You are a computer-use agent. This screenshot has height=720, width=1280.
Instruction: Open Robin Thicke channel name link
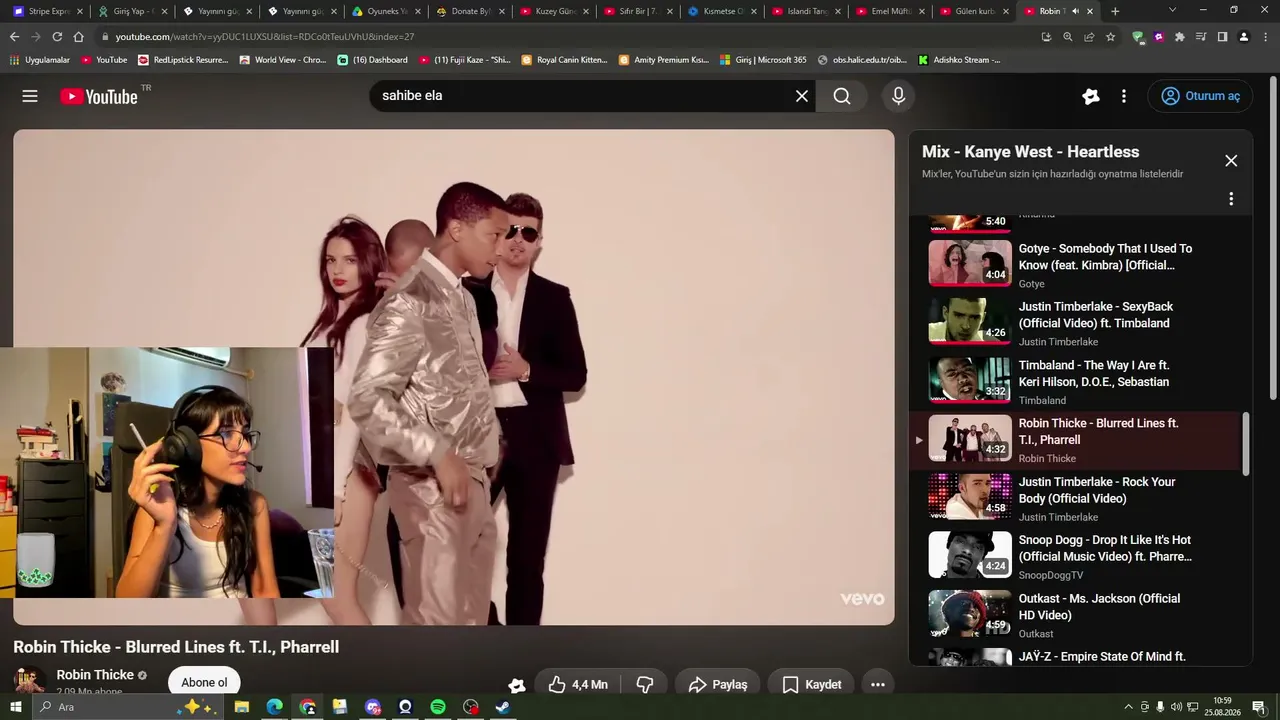pos(95,675)
